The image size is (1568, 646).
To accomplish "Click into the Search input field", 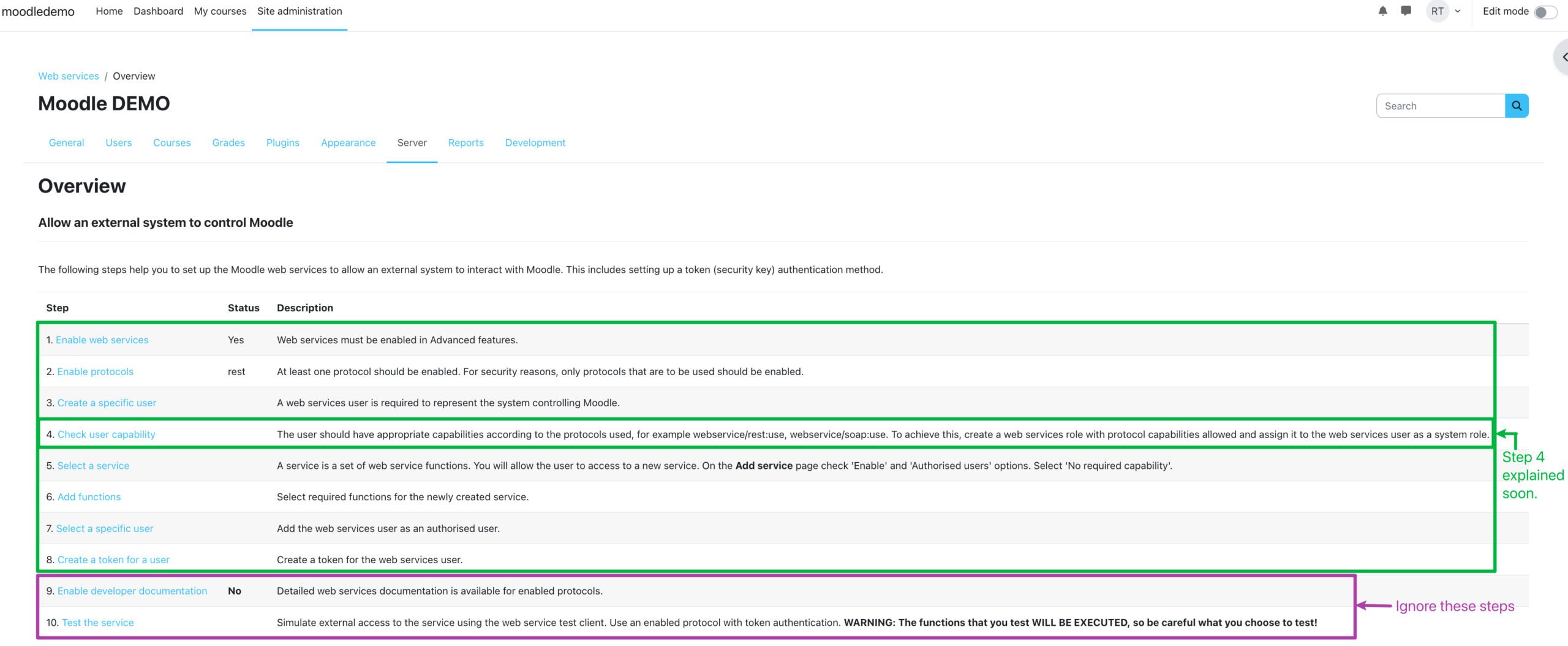I will point(1440,106).
